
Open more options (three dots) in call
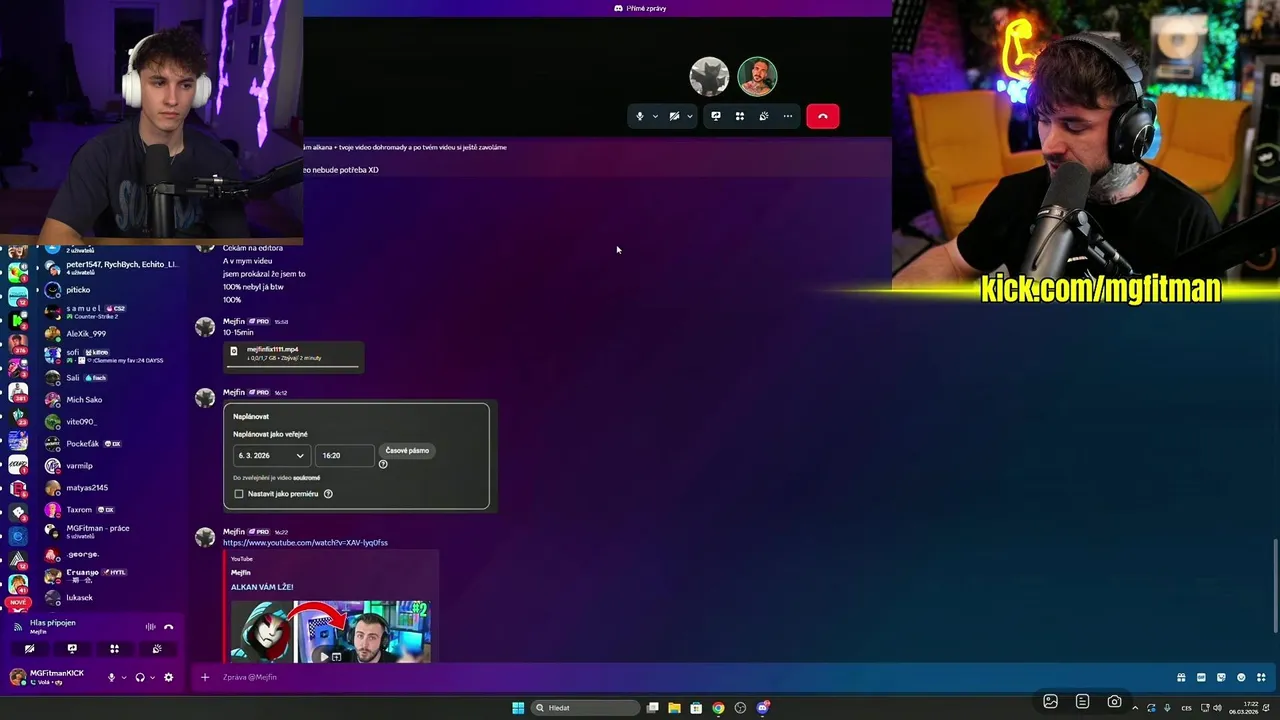788,116
